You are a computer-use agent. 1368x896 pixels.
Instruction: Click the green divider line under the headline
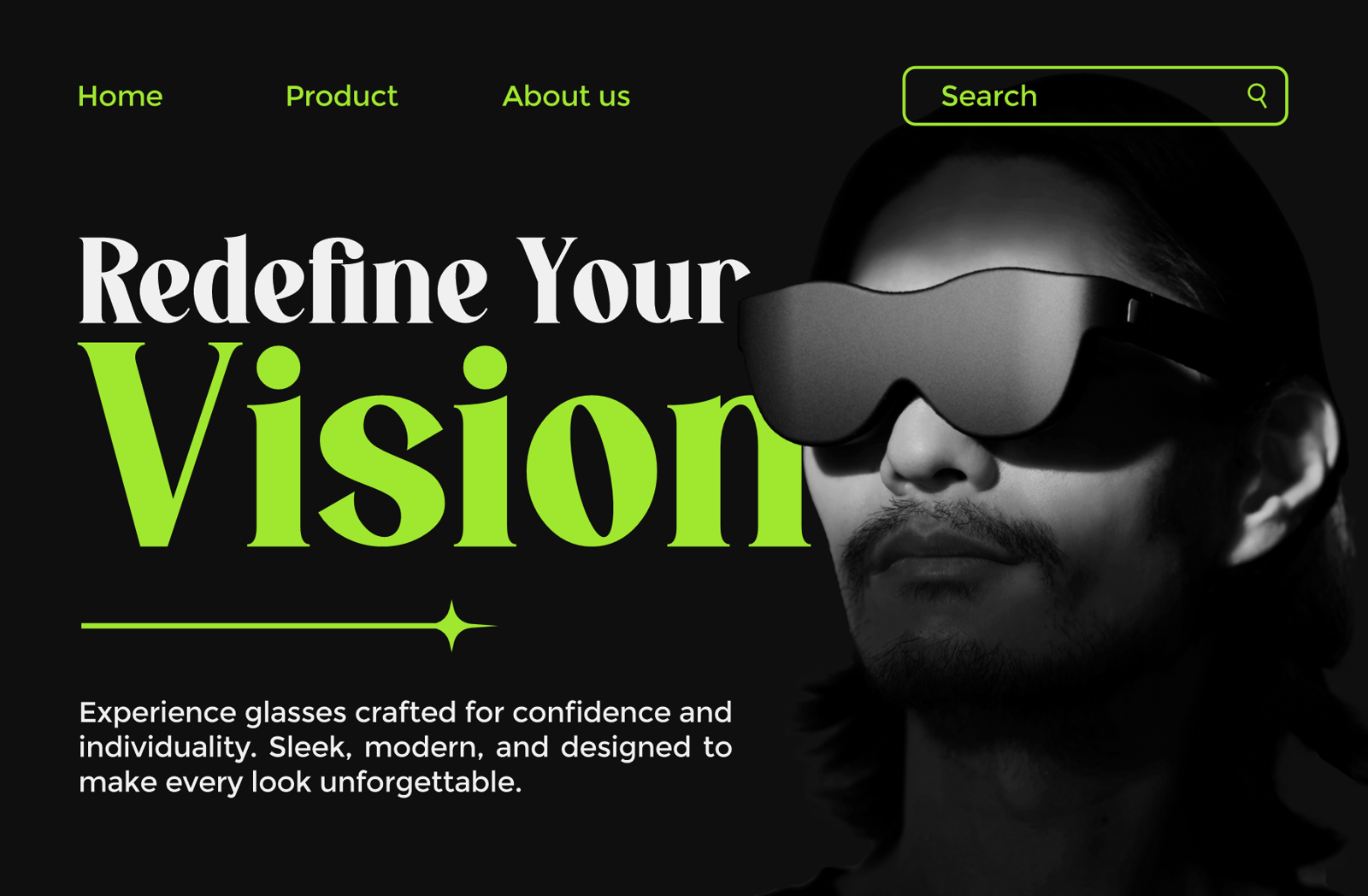click(x=256, y=626)
